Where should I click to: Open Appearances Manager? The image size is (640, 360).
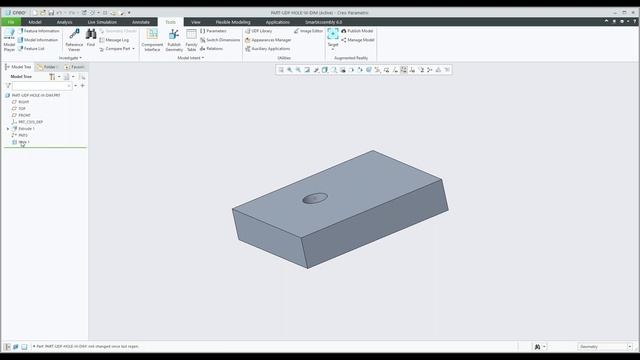pos(268,40)
